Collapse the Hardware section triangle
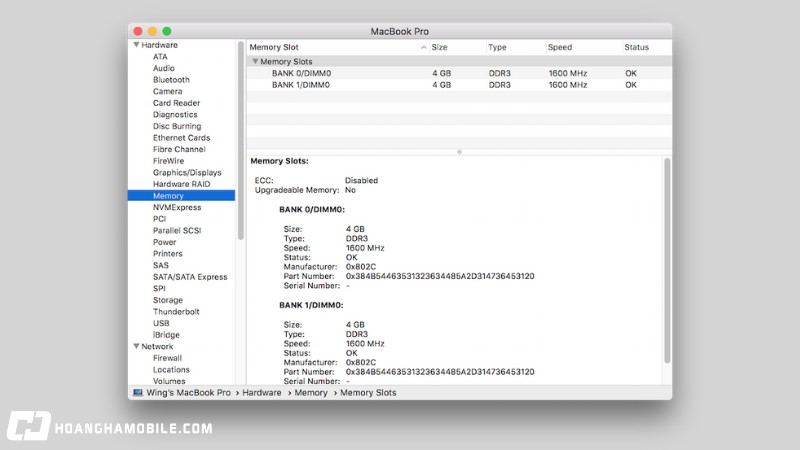This screenshot has height=450, width=800. click(137, 45)
